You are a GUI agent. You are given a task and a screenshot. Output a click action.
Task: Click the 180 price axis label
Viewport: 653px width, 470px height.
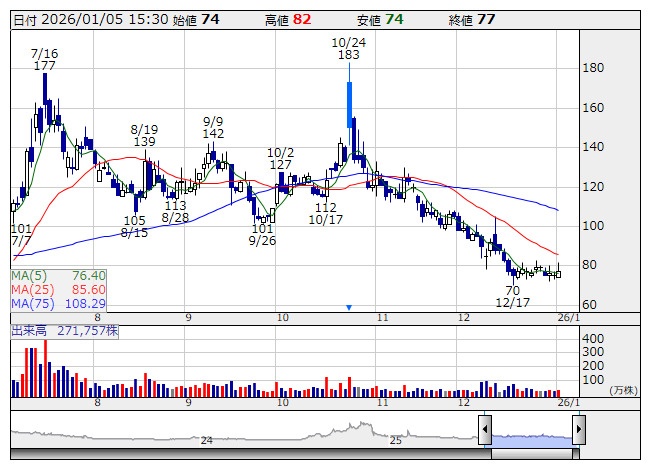click(593, 68)
